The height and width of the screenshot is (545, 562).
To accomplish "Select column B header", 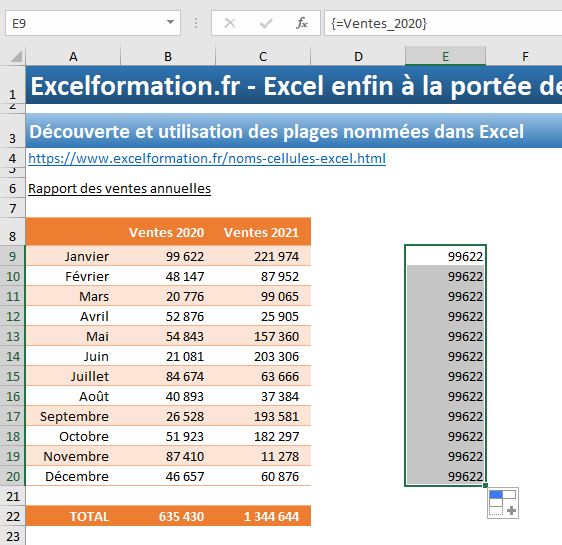I will click(168, 56).
